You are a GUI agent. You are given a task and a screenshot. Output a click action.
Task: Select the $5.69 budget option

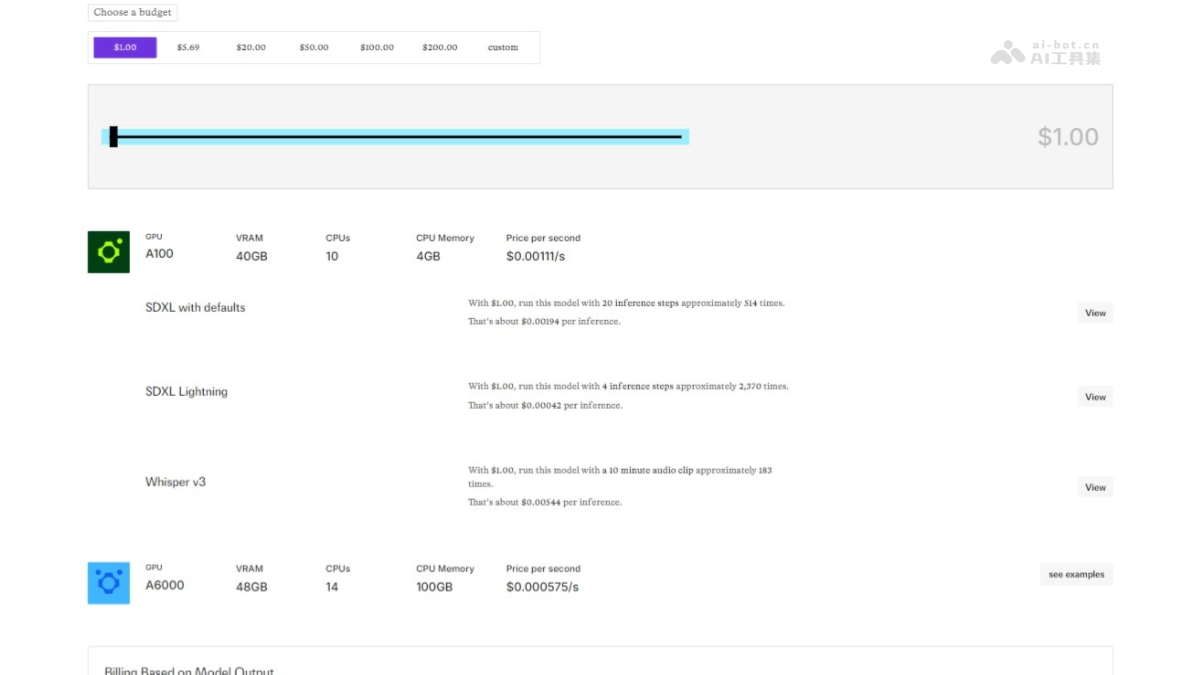coord(188,47)
